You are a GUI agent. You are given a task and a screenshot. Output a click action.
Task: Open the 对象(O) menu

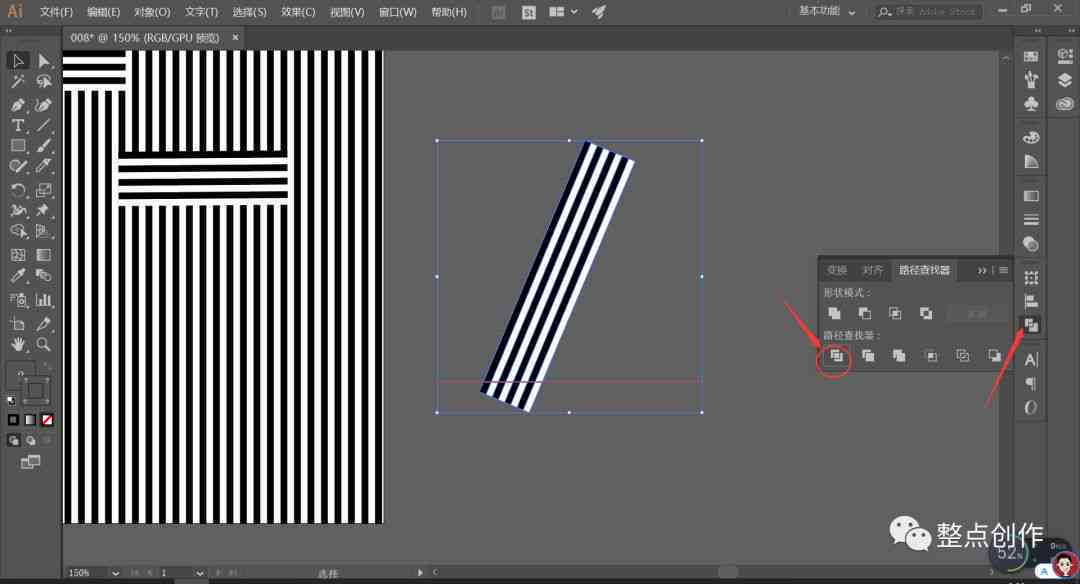pyautogui.click(x=152, y=12)
